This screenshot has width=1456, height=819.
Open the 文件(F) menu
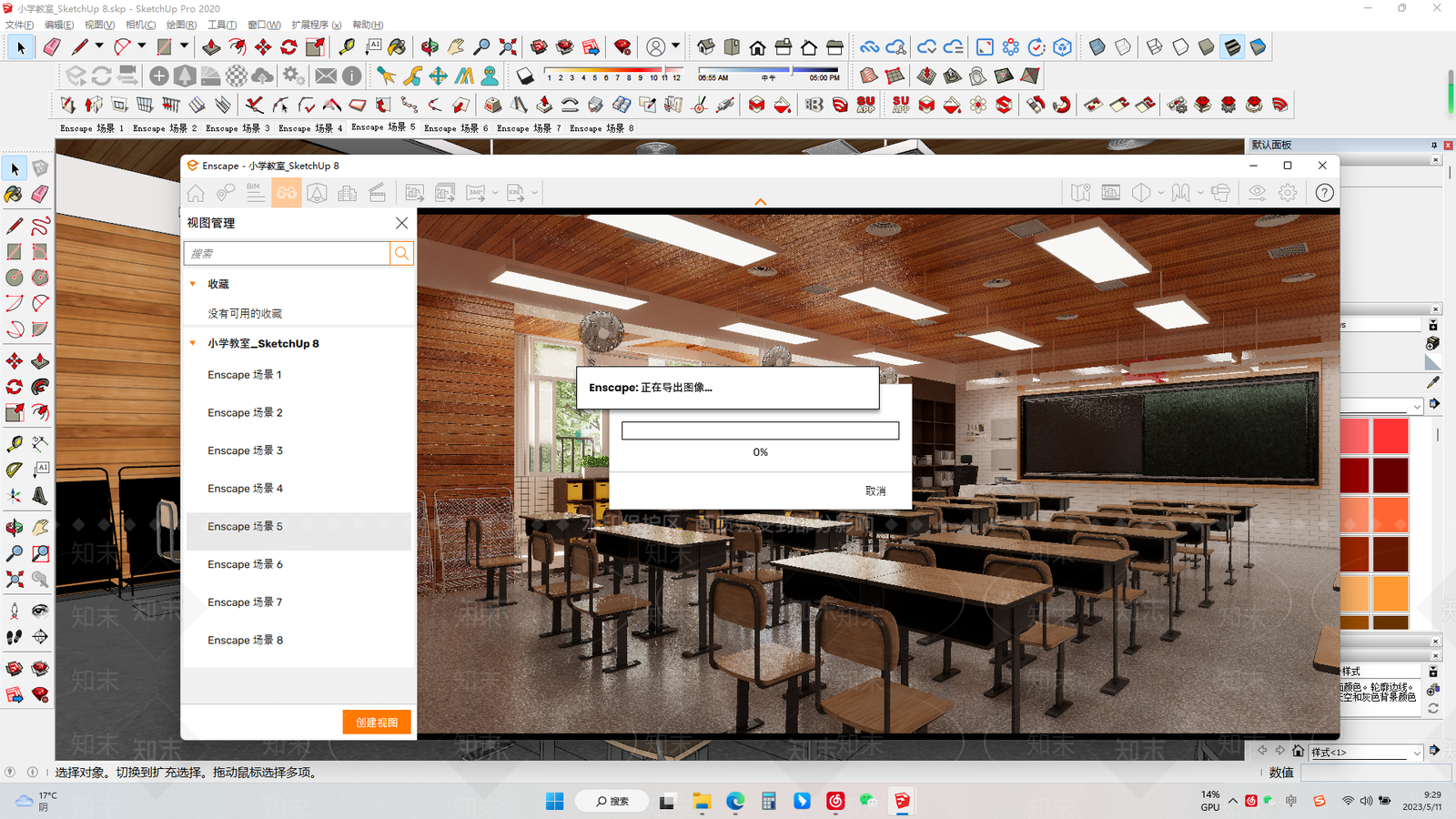tap(19, 25)
